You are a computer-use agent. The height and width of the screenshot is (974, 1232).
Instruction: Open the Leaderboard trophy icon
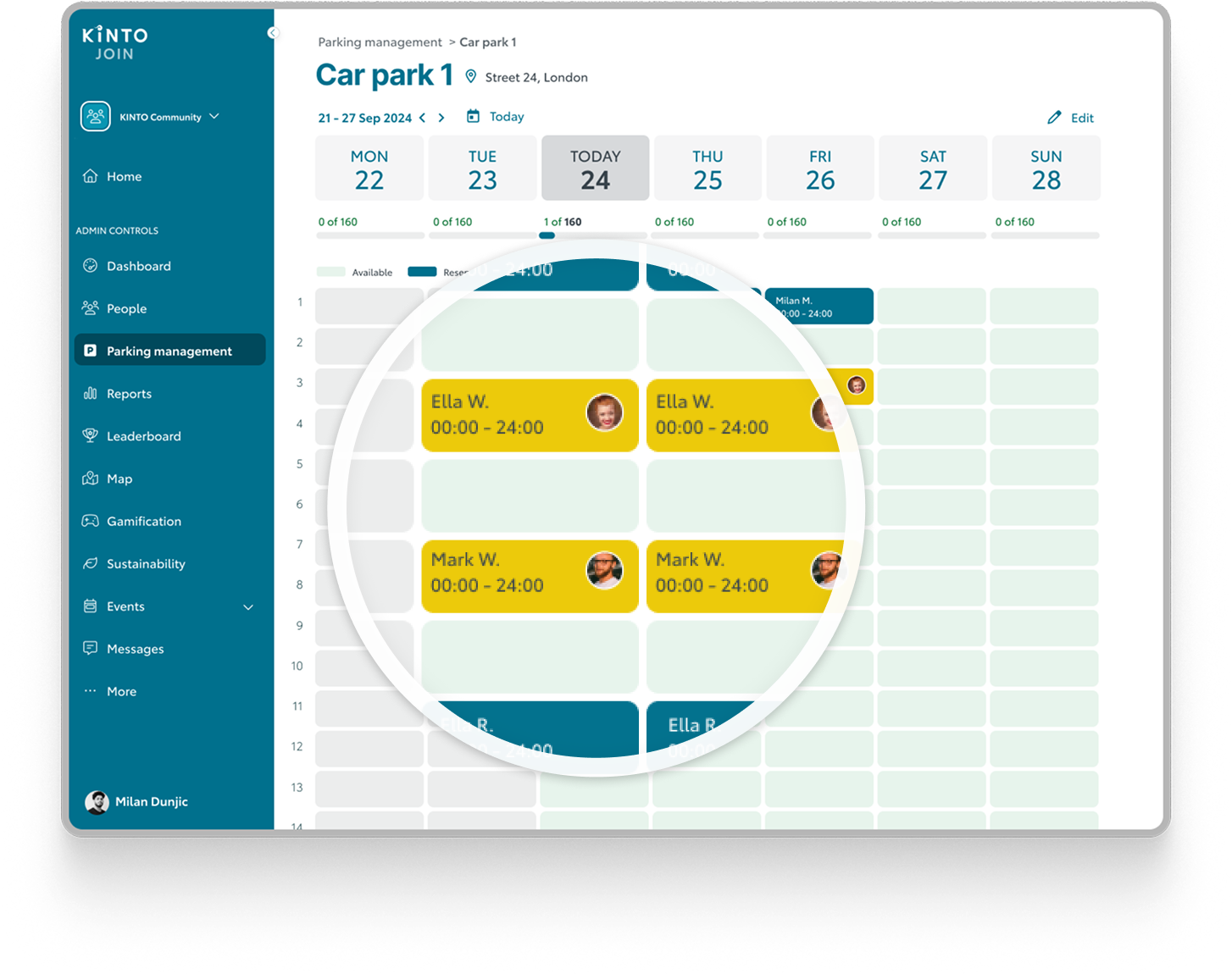[x=90, y=436]
